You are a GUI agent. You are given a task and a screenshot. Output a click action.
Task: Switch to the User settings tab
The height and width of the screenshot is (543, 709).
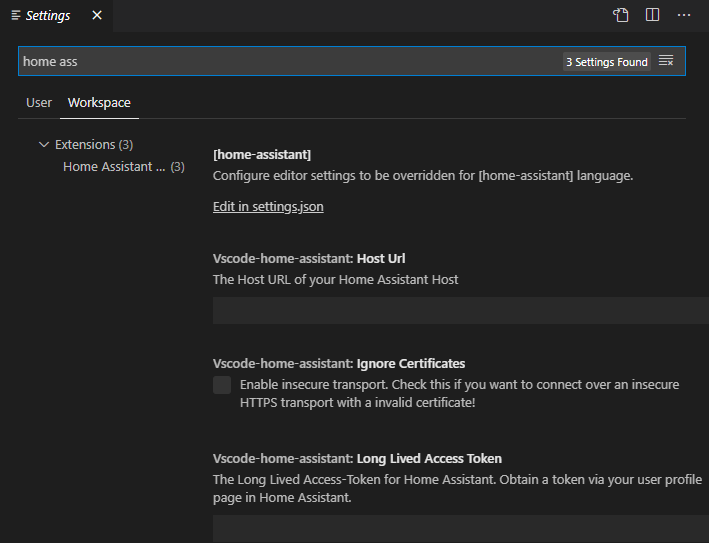point(39,103)
